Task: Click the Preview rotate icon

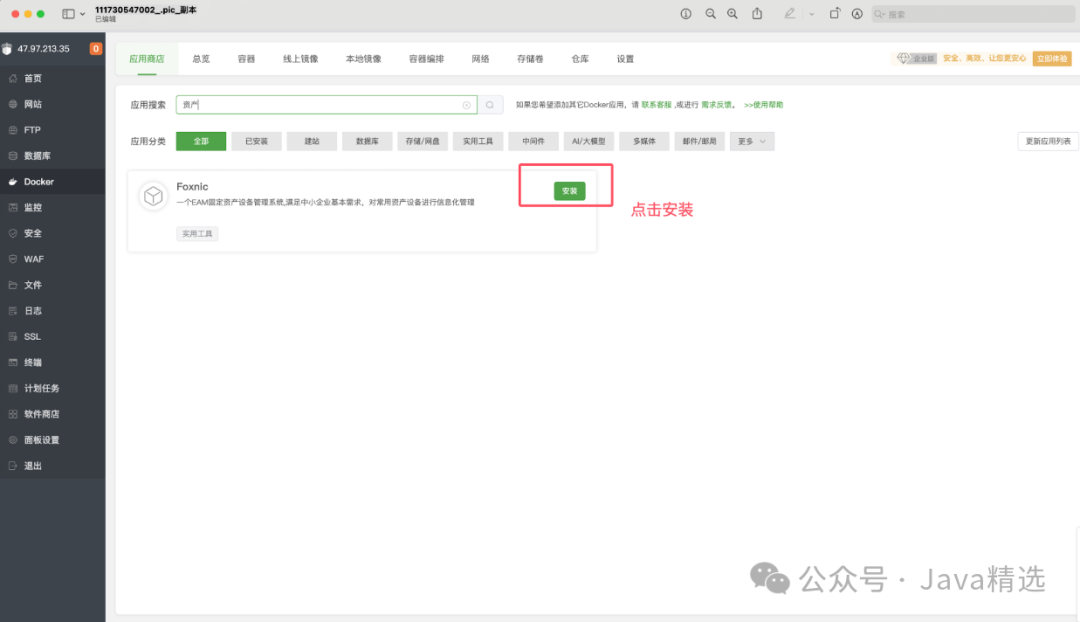Action: click(x=834, y=13)
